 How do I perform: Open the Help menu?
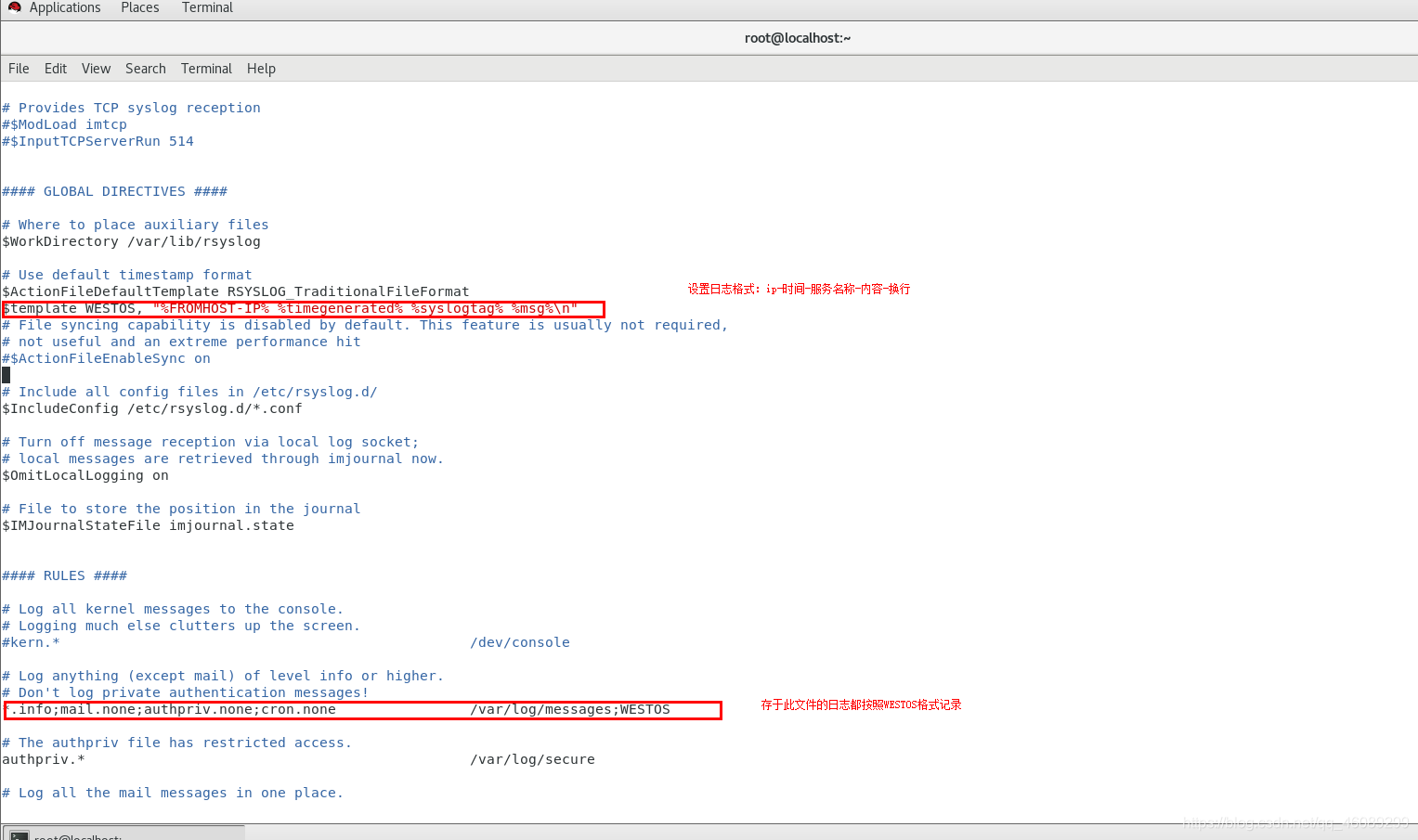[261, 69]
